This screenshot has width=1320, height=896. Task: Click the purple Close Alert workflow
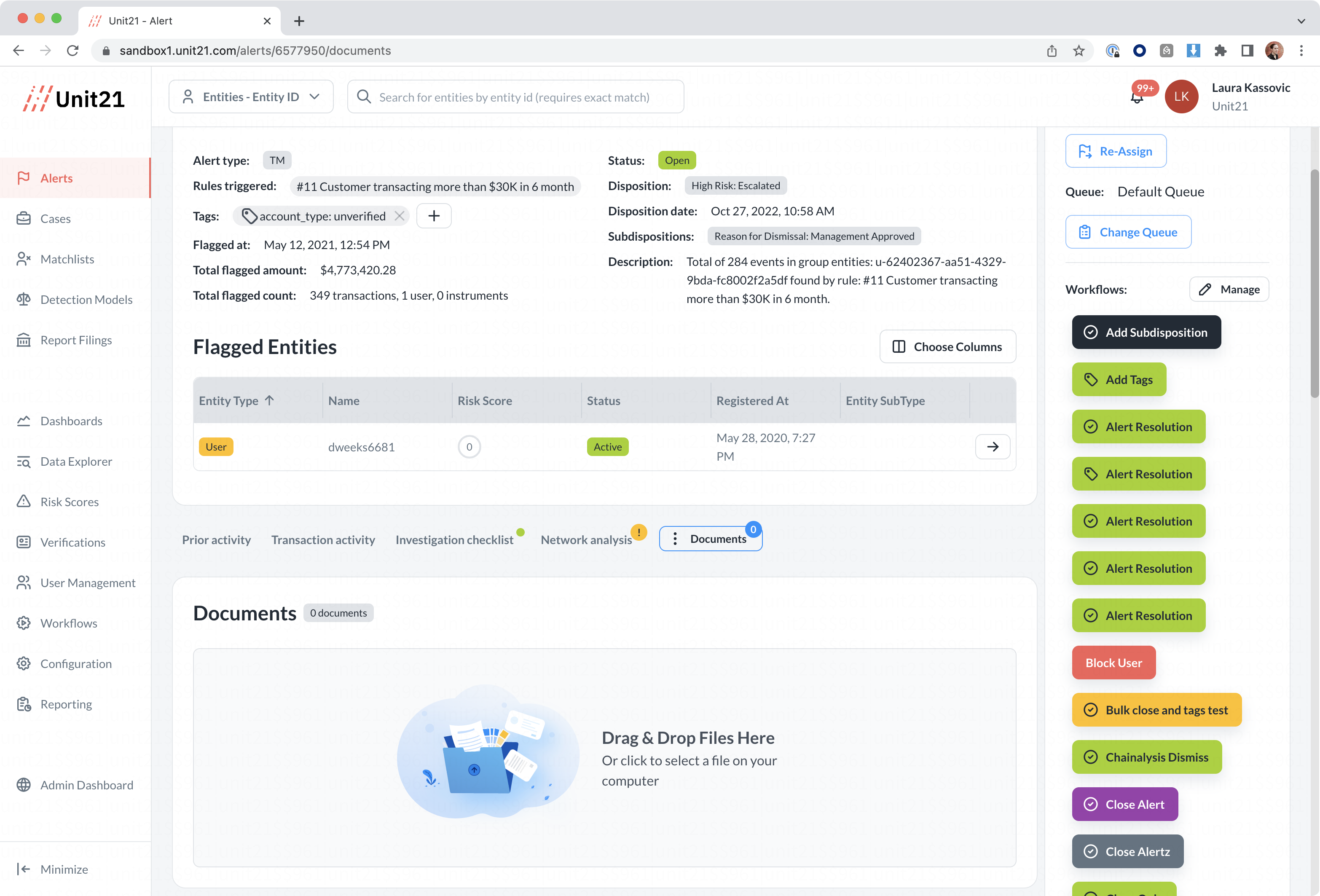[1124, 803]
